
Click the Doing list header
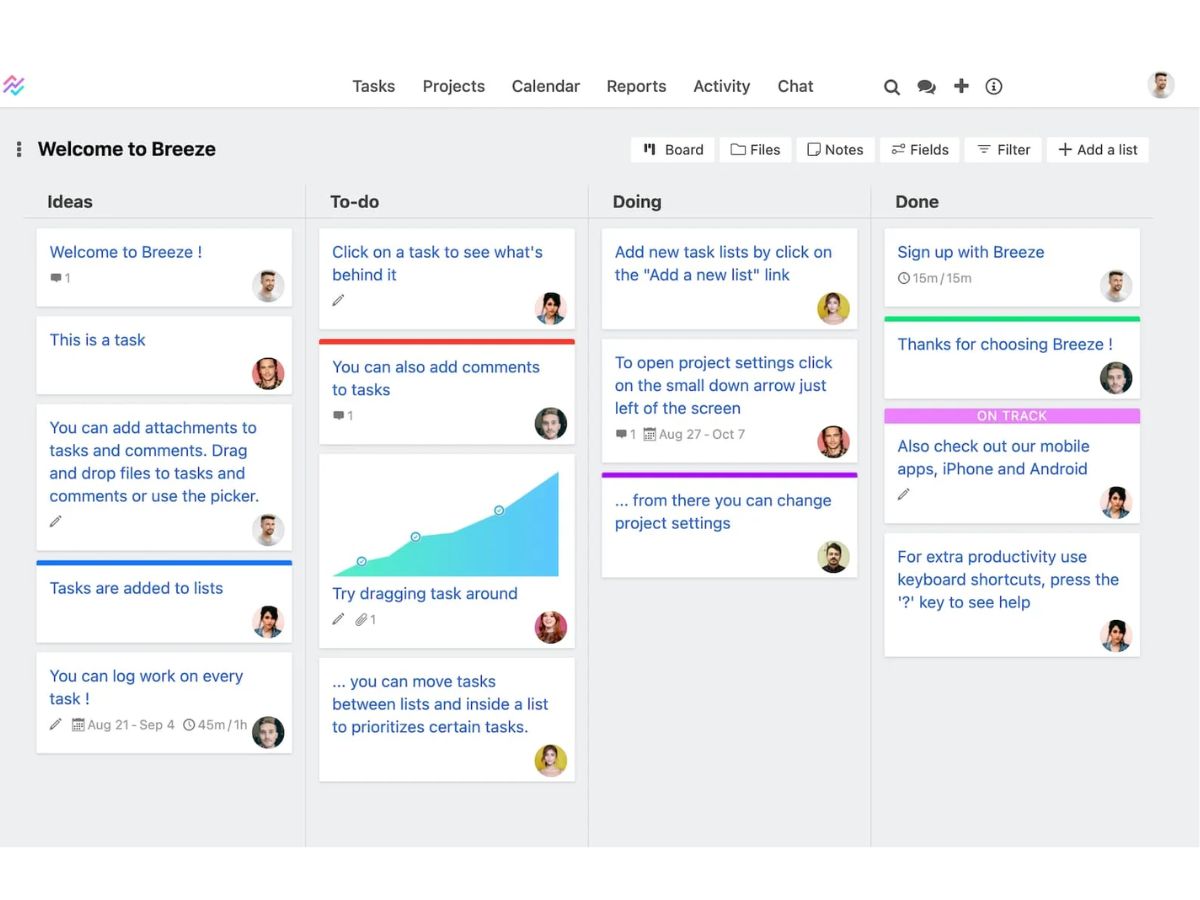(x=637, y=202)
